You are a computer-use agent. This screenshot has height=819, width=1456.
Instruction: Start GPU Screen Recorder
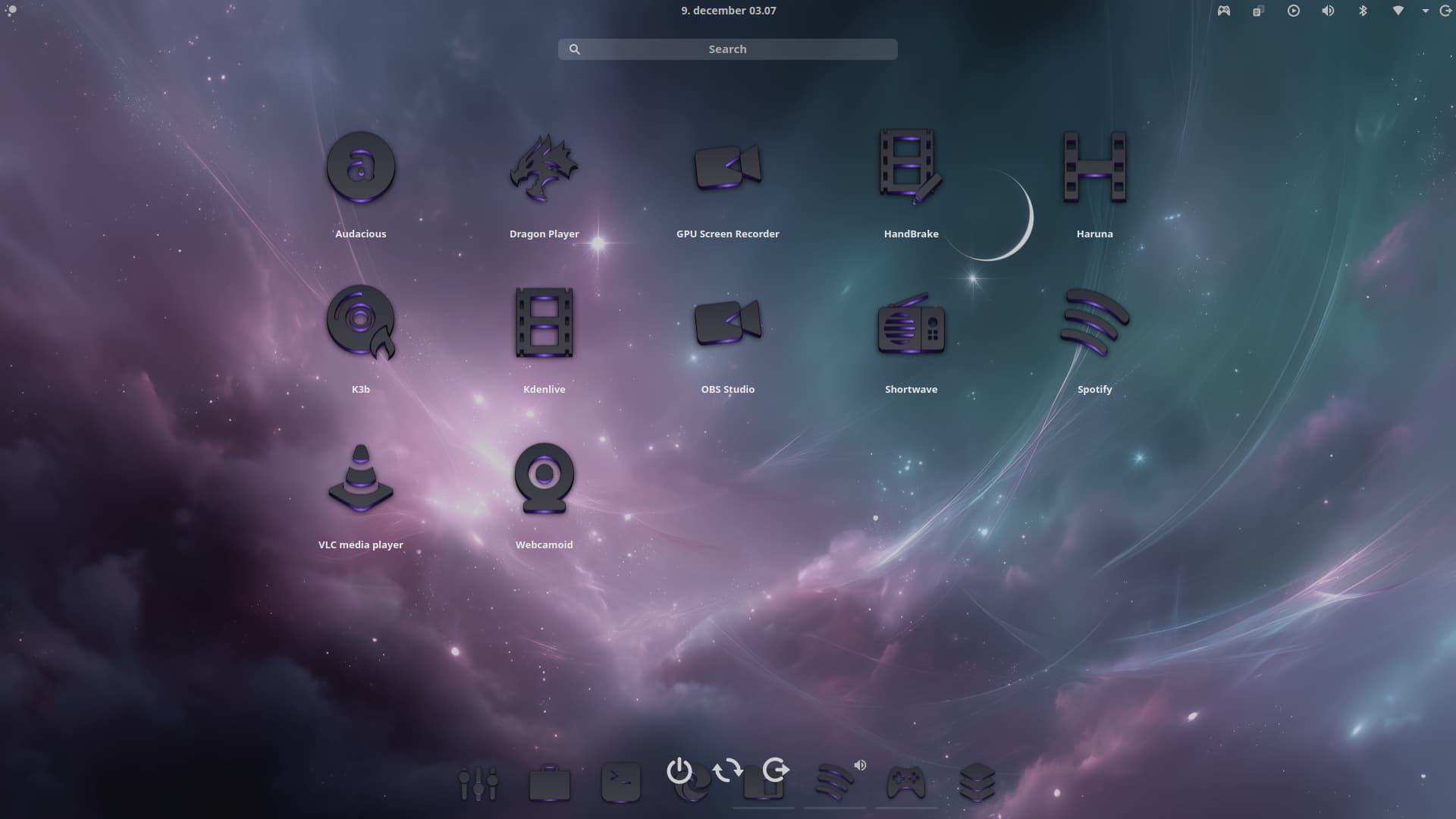pyautogui.click(x=727, y=168)
